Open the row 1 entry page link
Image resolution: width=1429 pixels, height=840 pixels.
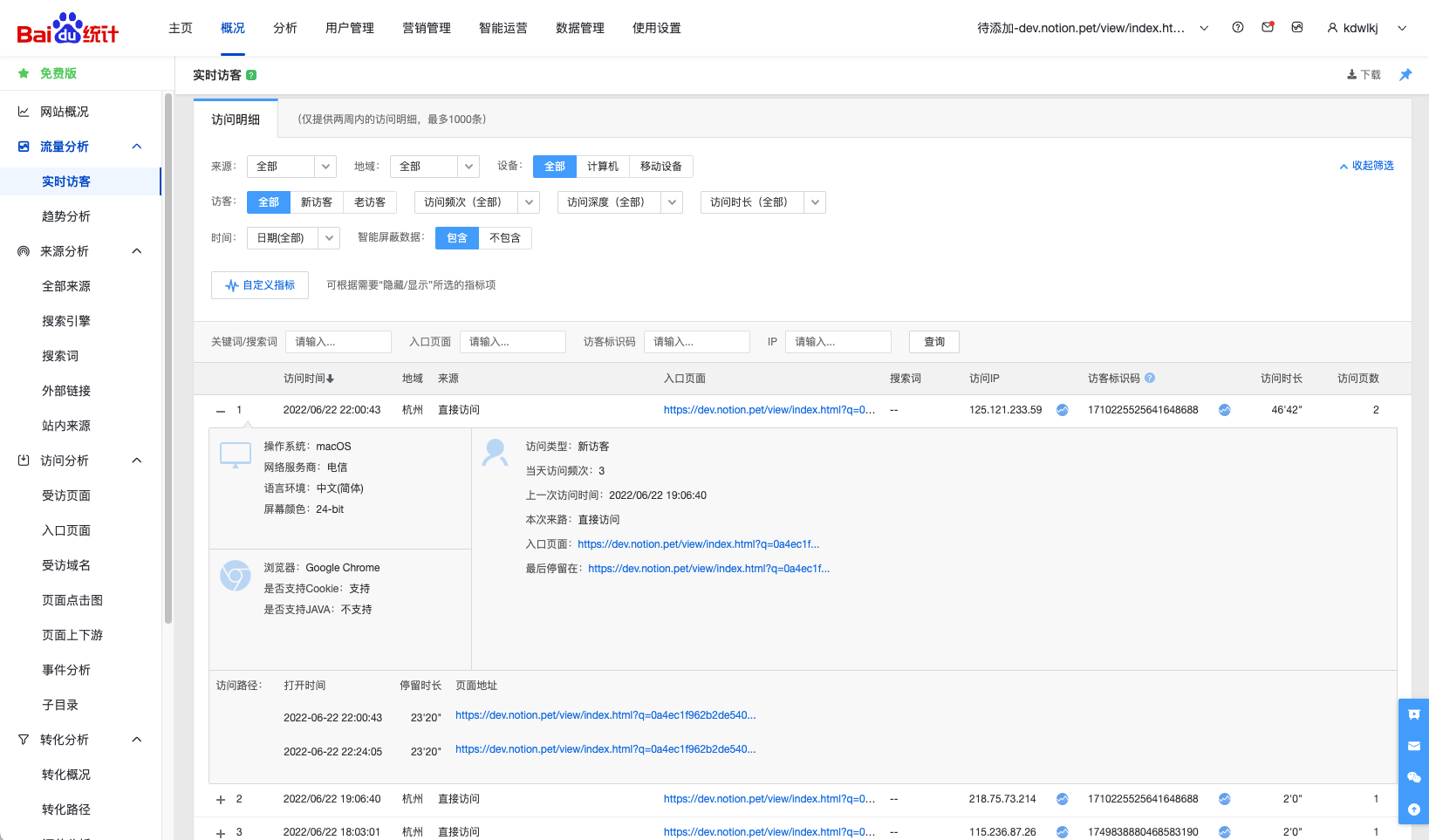(769, 410)
